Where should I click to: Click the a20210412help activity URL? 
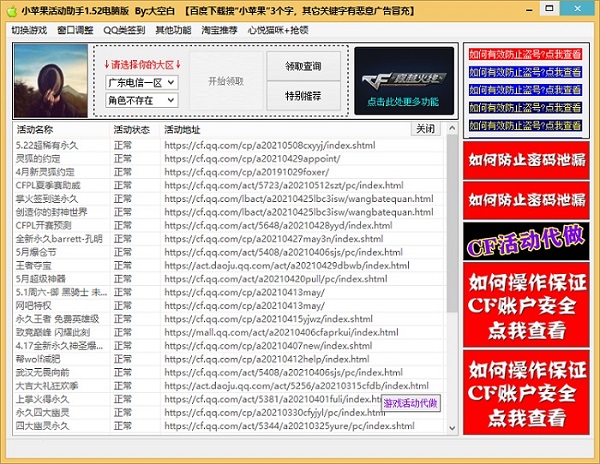(267, 359)
